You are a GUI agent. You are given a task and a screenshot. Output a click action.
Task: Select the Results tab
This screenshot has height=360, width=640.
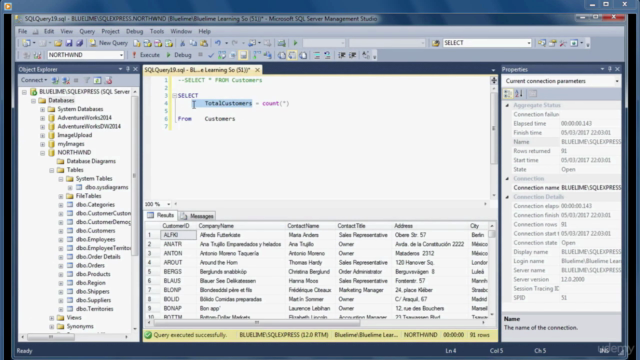pyautogui.click(x=161, y=216)
